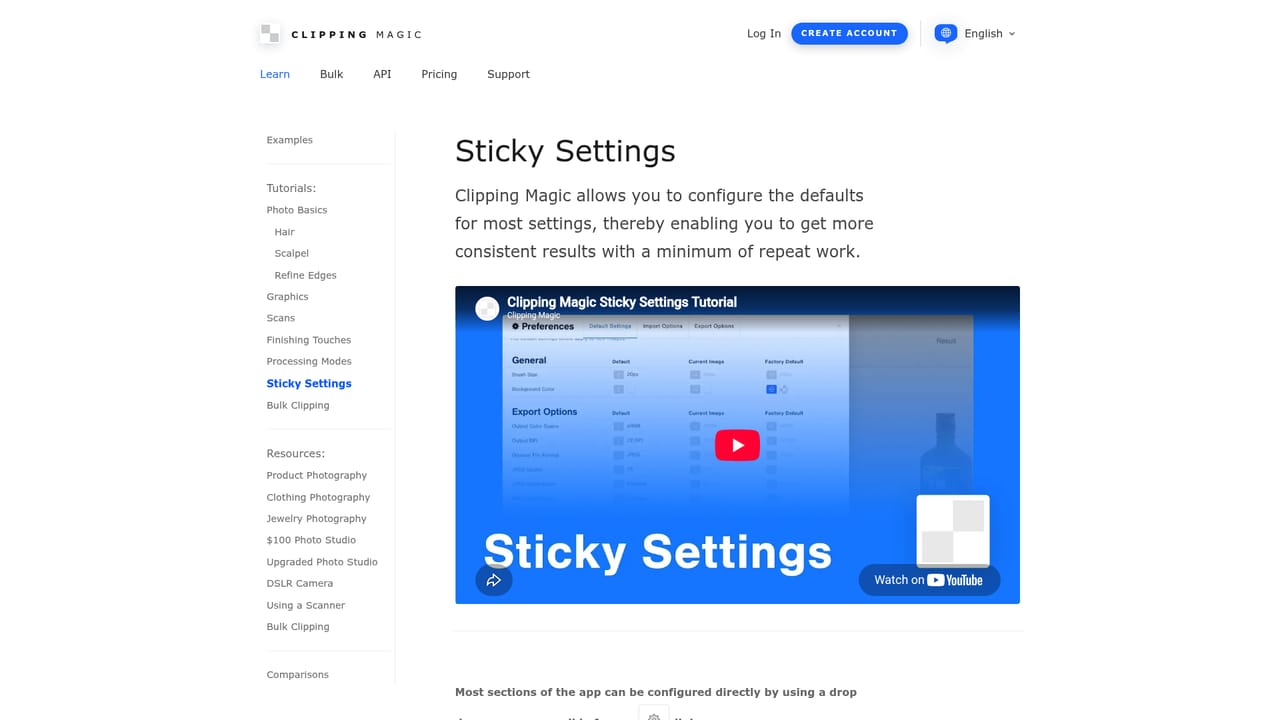This screenshot has width=1280, height=720.
Task: Click the channel avatar in video header
Action: [x=487, y=308]
